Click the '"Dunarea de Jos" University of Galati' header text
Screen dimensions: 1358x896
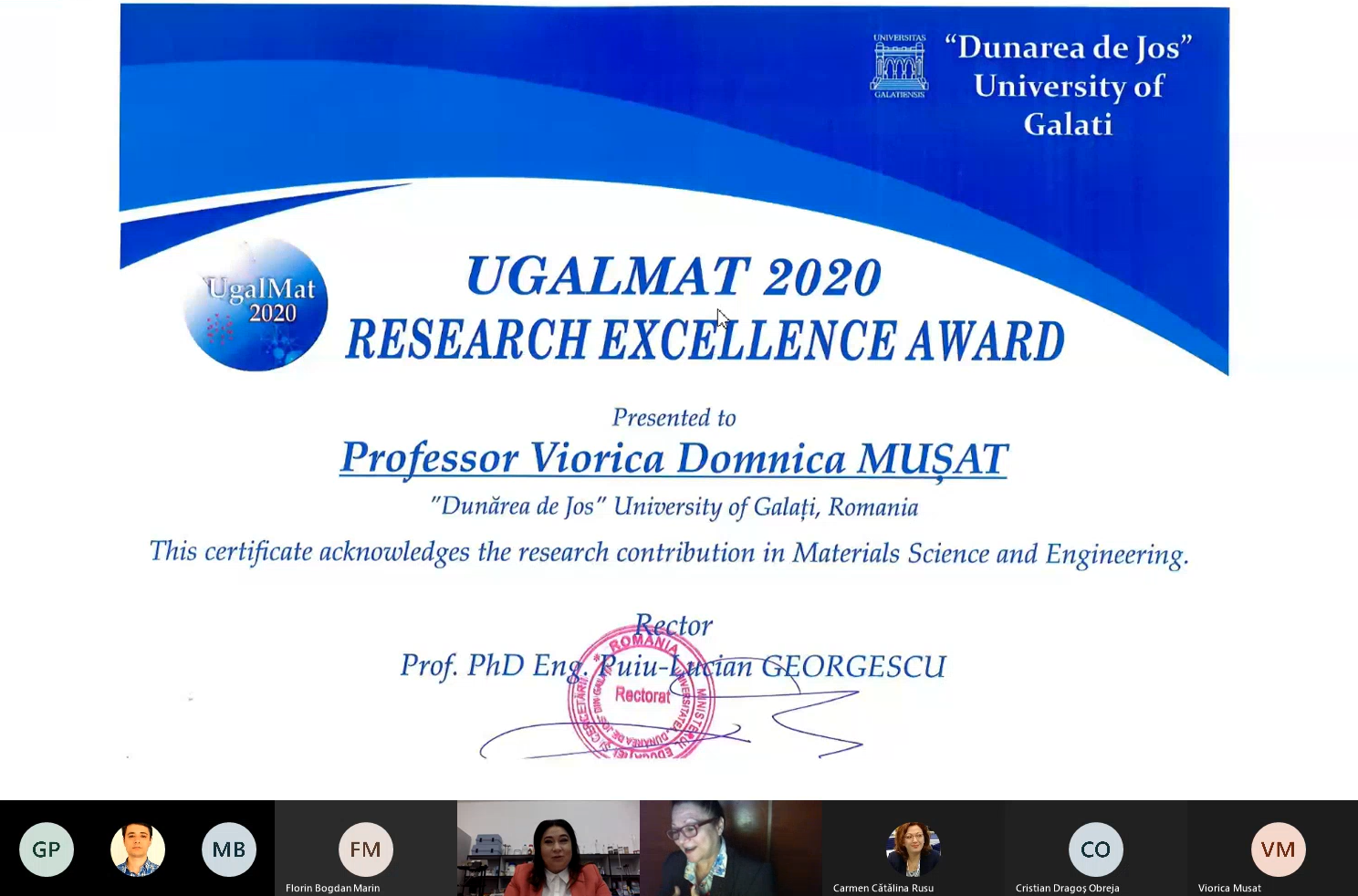1069,86
